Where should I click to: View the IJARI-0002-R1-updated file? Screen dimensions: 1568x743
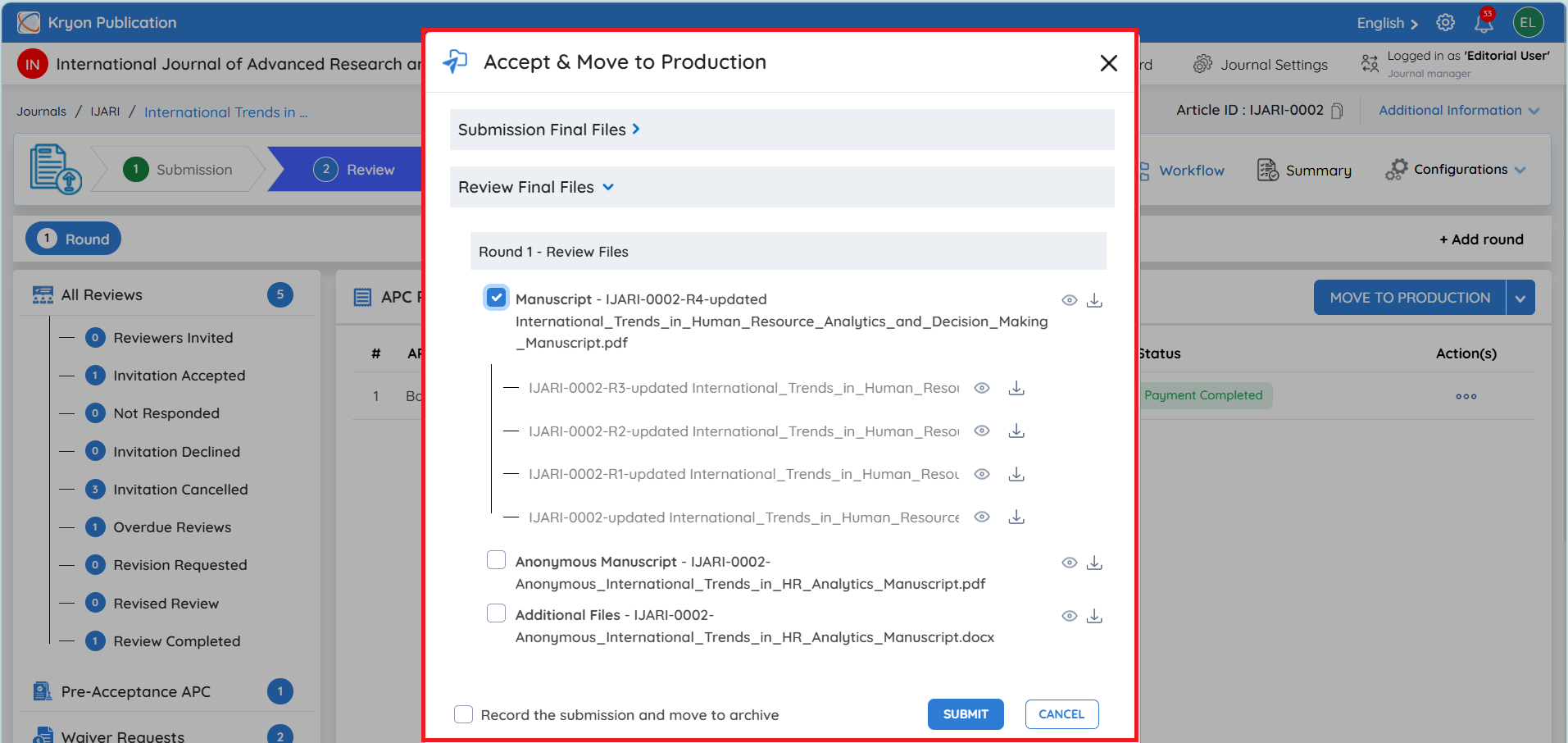pyautogui.click(x=982, y=474)
